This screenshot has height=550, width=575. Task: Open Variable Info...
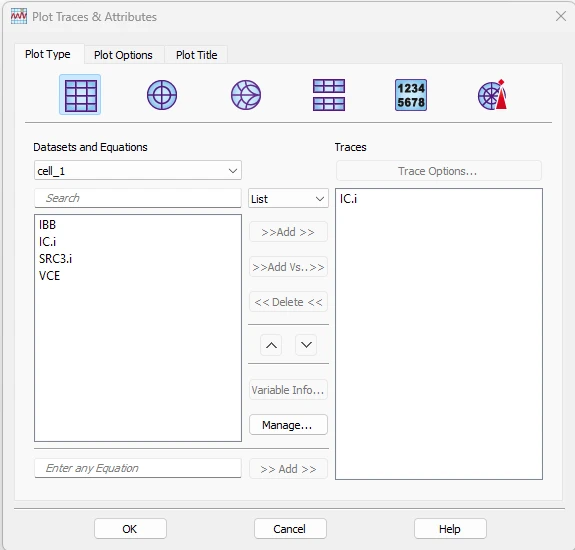(288, 390)
